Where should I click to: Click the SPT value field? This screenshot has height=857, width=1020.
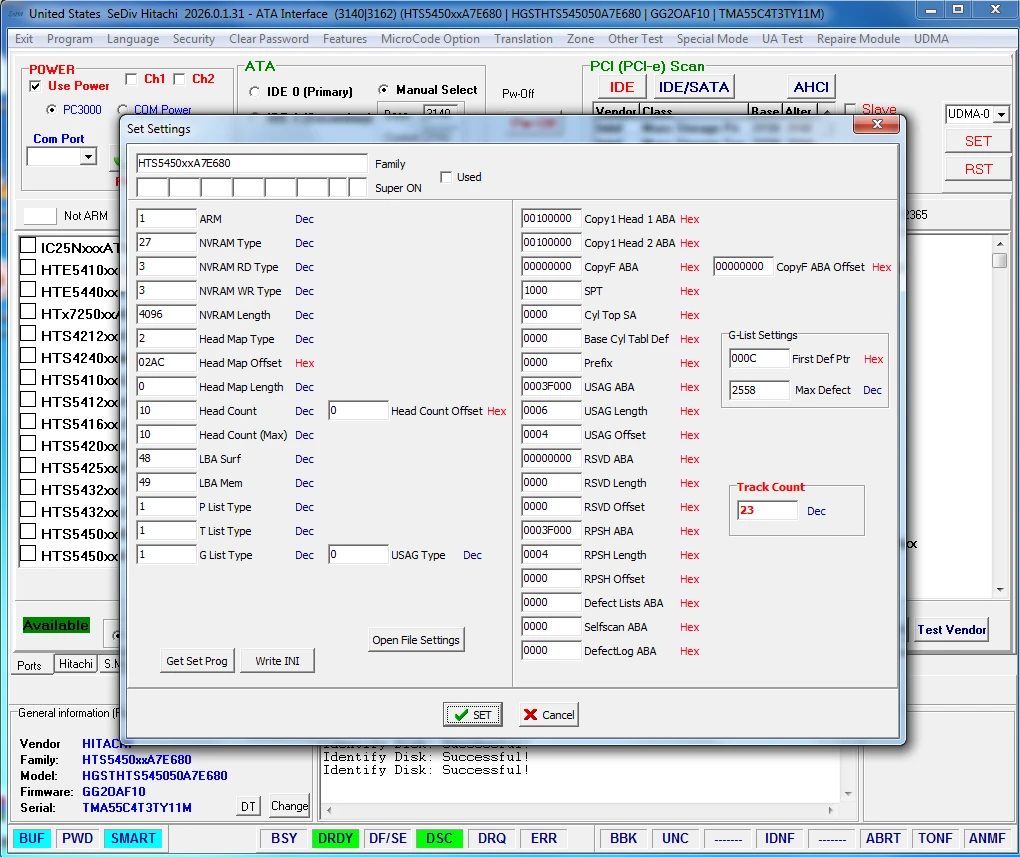(x=550, y=290)
